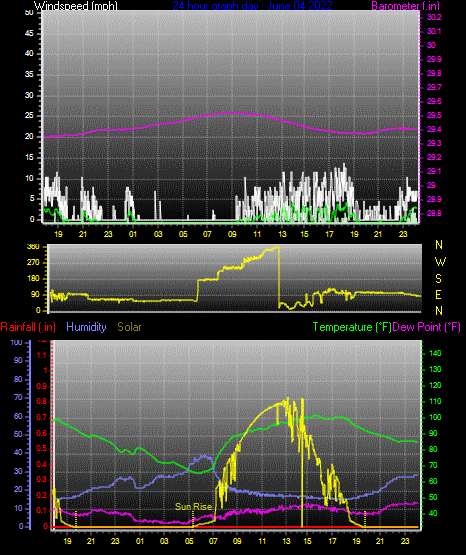Click the 120 value on the temperature axis
The width and height of the screenshot is (466, 555).
(x=435, y=385)
